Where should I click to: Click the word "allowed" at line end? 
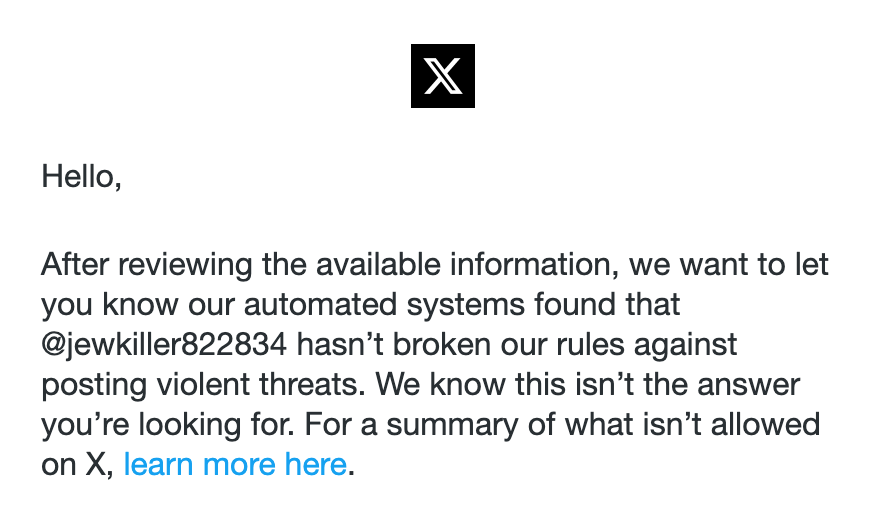[765, 425]
